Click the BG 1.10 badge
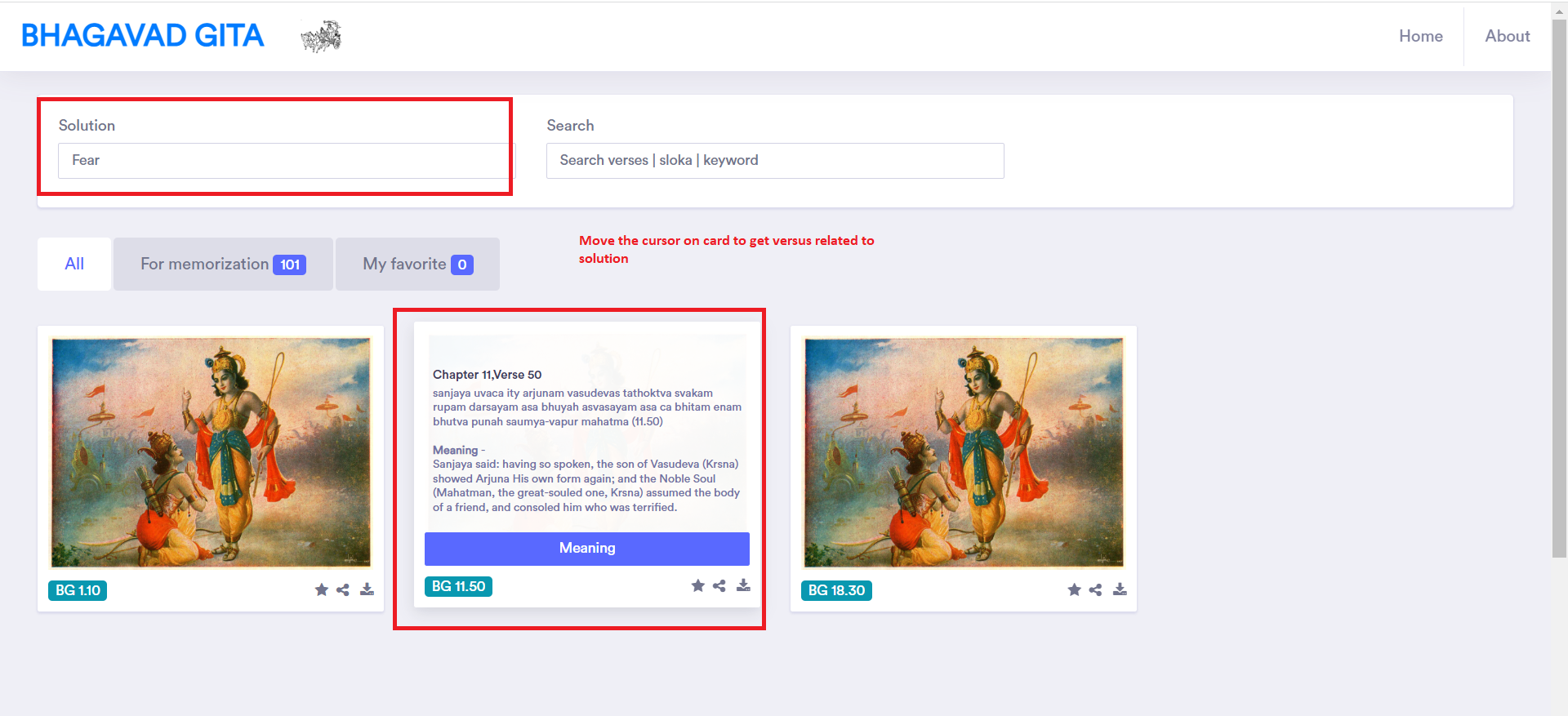The height and width of the screenshot is (716, 1568). click(78, 590)
